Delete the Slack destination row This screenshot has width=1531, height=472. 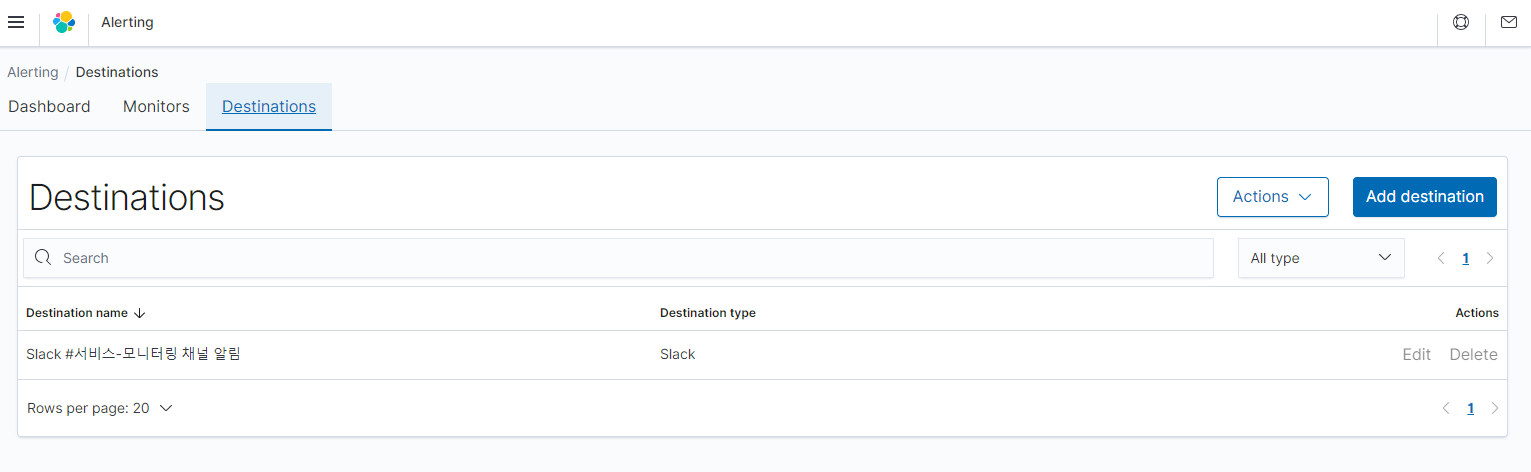(1473, 354)
